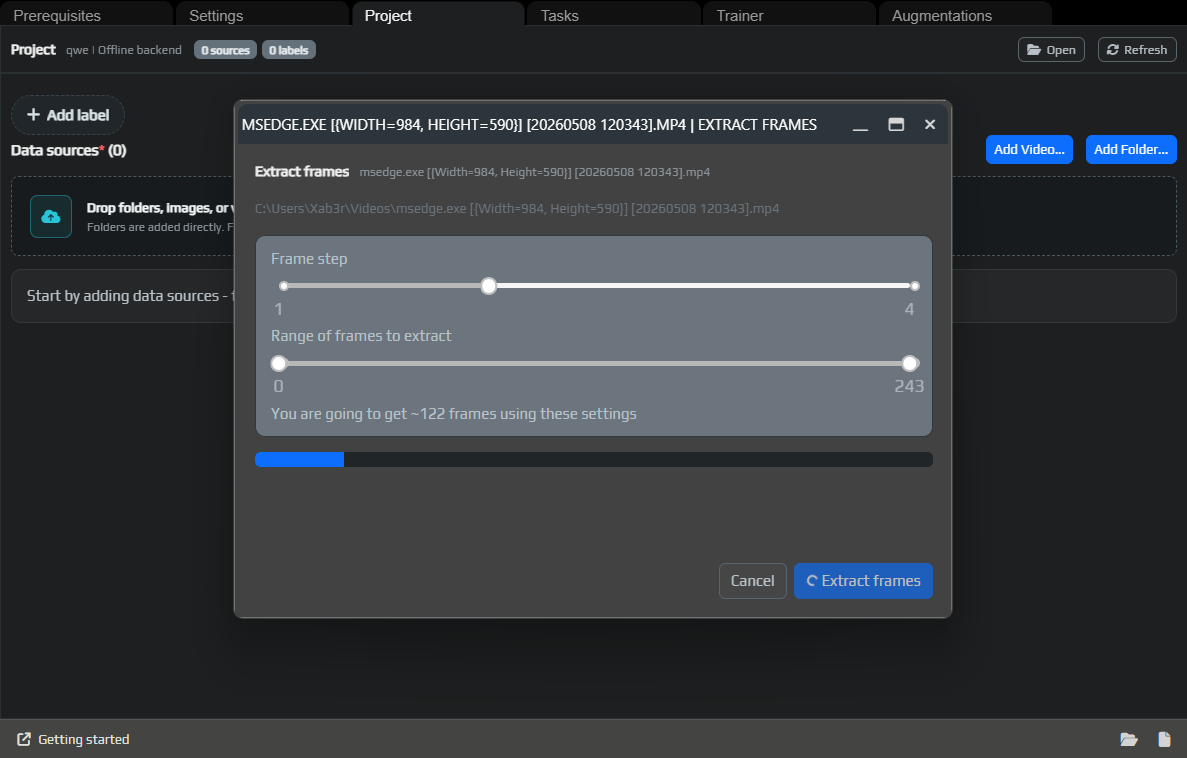The height and width of the screenshot is (758, 1187).
Task: Click the extraction progress bar
Action: click(594, 460)
